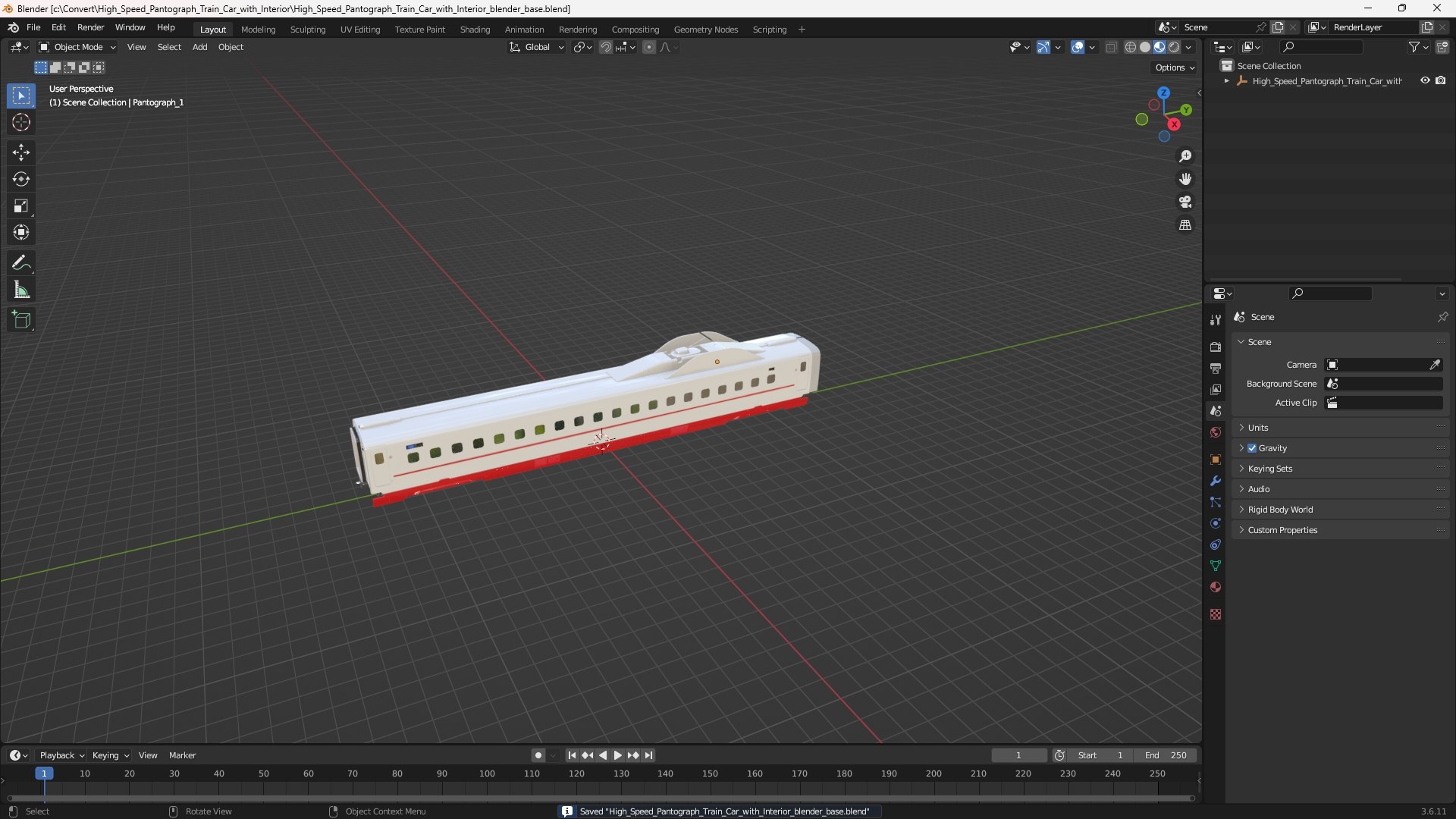Toggle X-ray mode

pyautogui.click(x=1112, y=47)
